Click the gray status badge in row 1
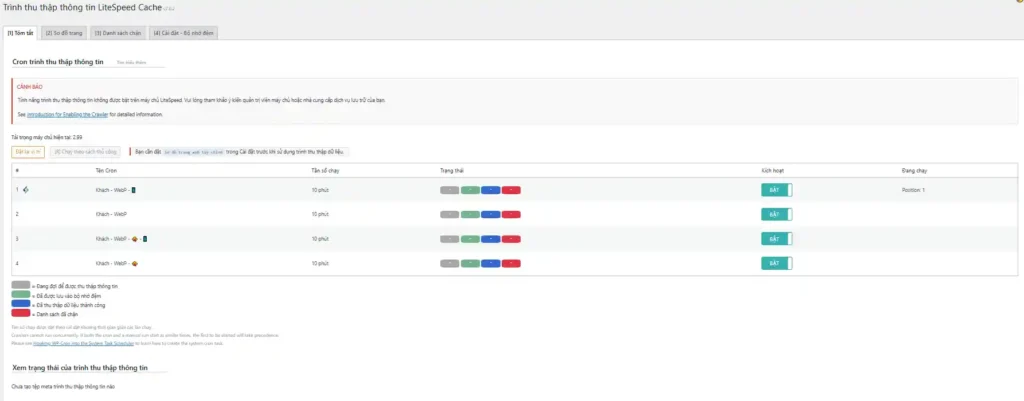 click(450, 190)
